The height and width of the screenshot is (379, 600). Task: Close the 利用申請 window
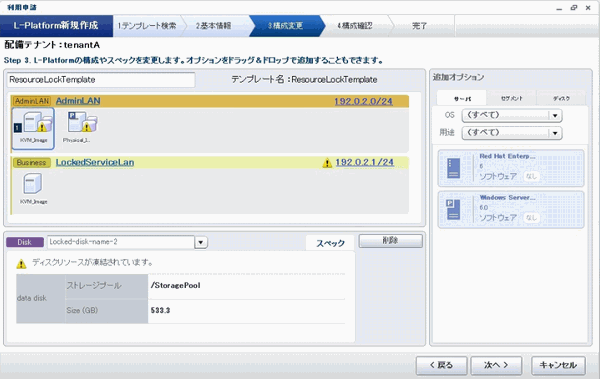coord(588,8)
